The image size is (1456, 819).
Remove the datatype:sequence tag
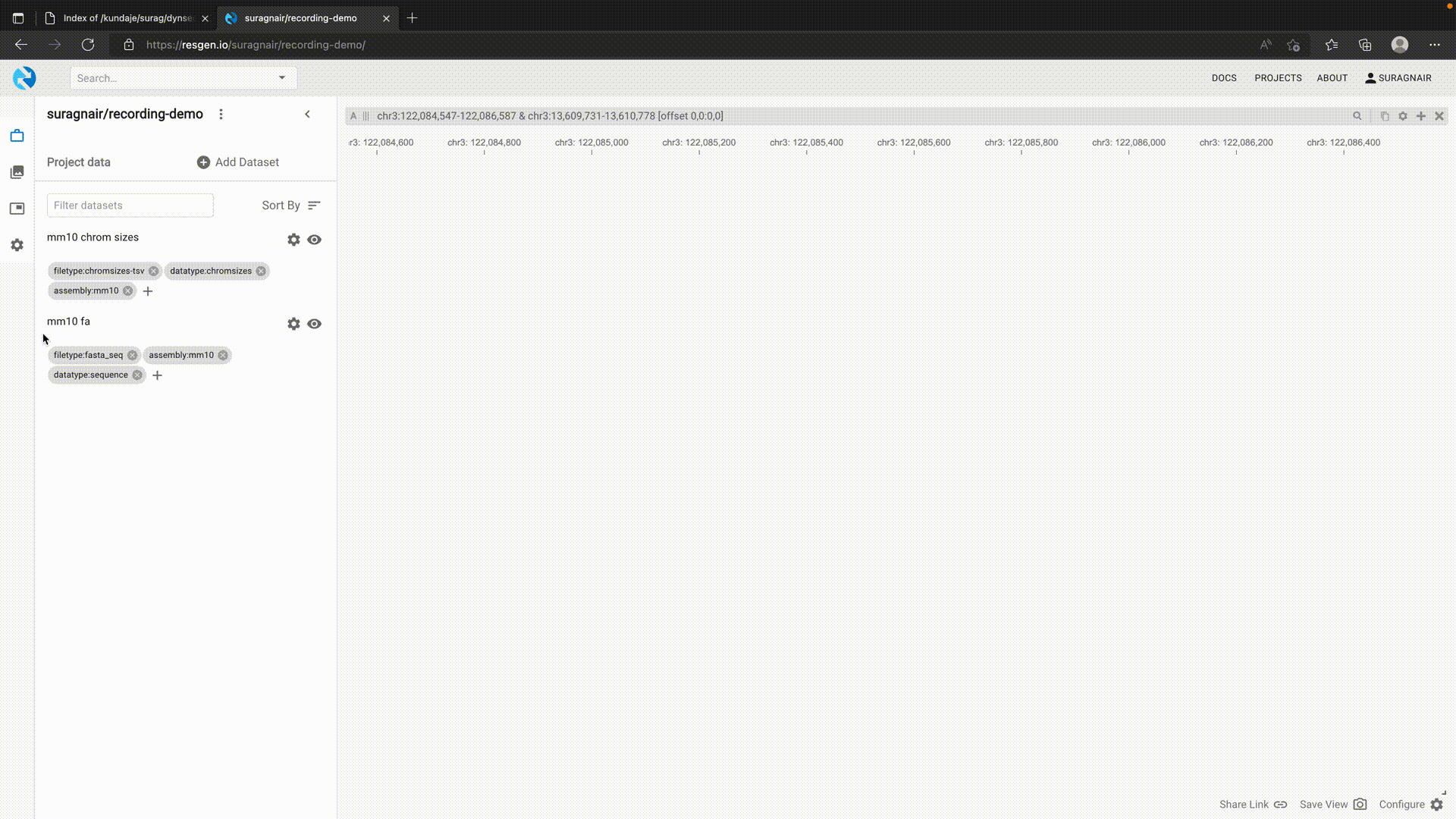tap(137, 375)
